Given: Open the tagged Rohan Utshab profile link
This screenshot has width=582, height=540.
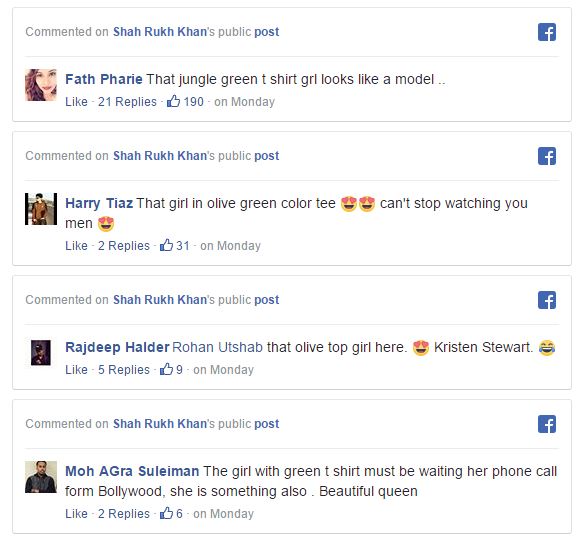Looking at the screenshot, I should [218, 347].
